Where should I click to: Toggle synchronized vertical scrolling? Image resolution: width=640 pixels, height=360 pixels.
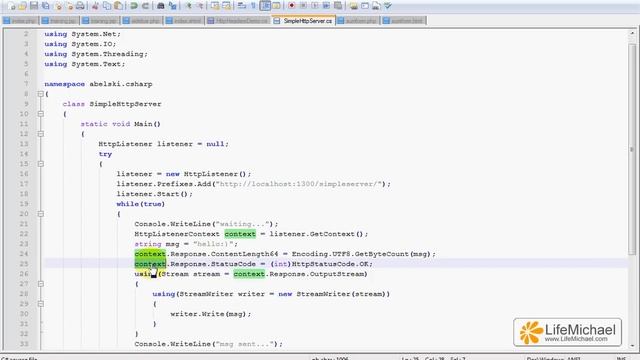click(215, 6)
